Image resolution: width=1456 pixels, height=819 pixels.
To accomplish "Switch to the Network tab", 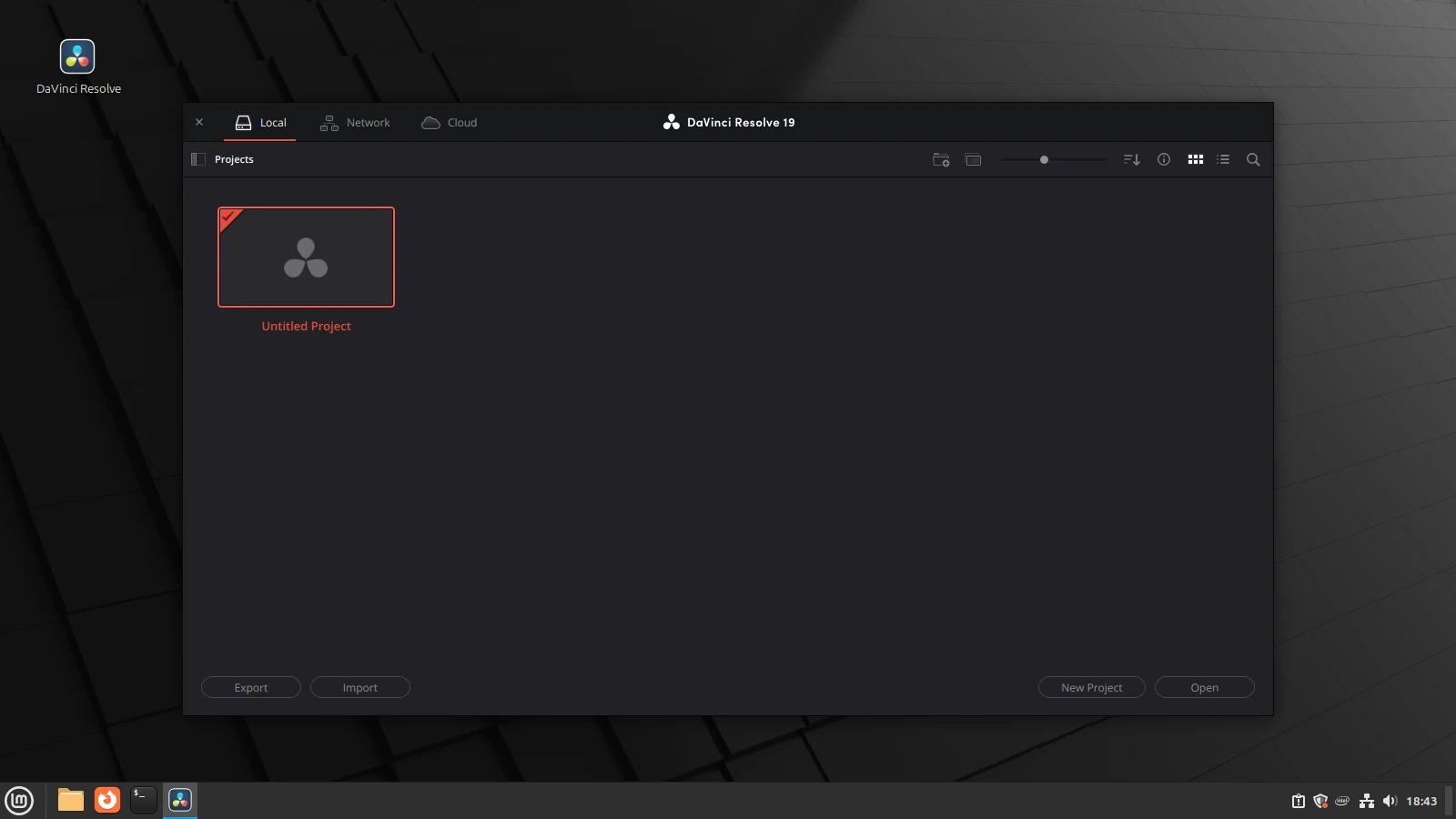I will (x=355, y=123).
